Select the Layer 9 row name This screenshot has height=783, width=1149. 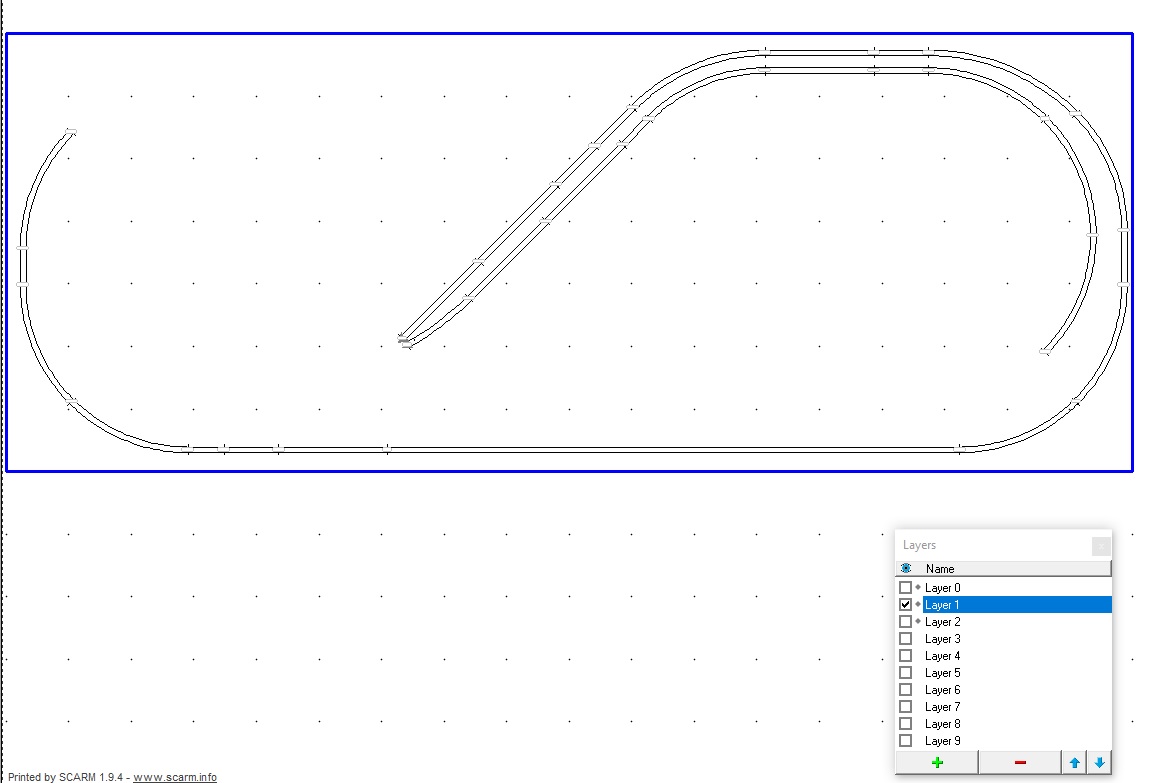tap(942, 741)
